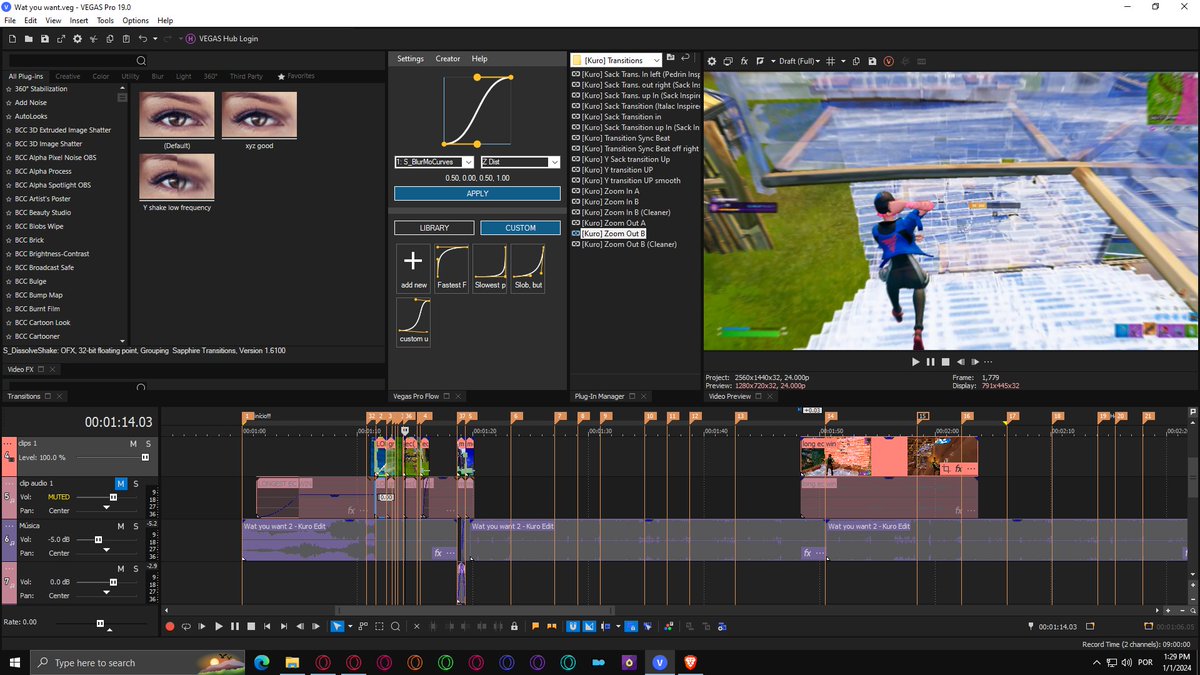
Task: Select BCC Cartoon Look plug-in
Action: pos(43,323)
